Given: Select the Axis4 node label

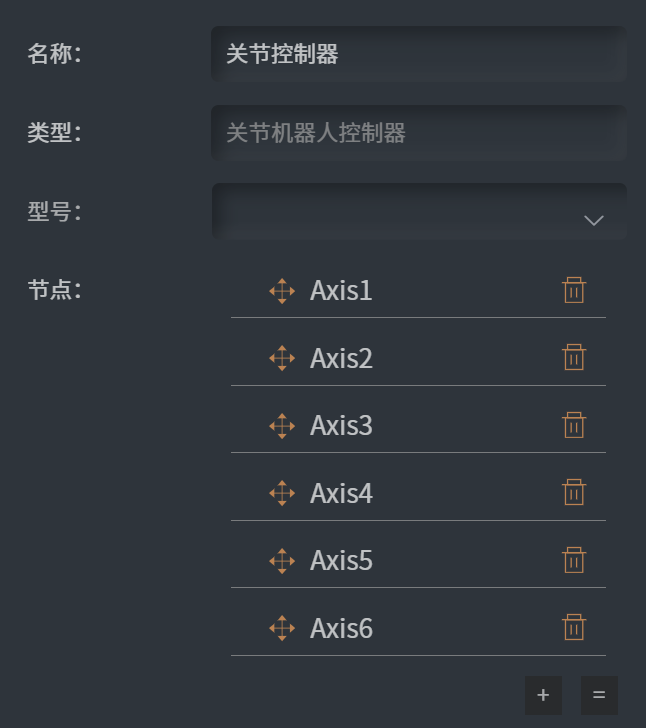Looking at the screenshot, I should coord(341,493).
